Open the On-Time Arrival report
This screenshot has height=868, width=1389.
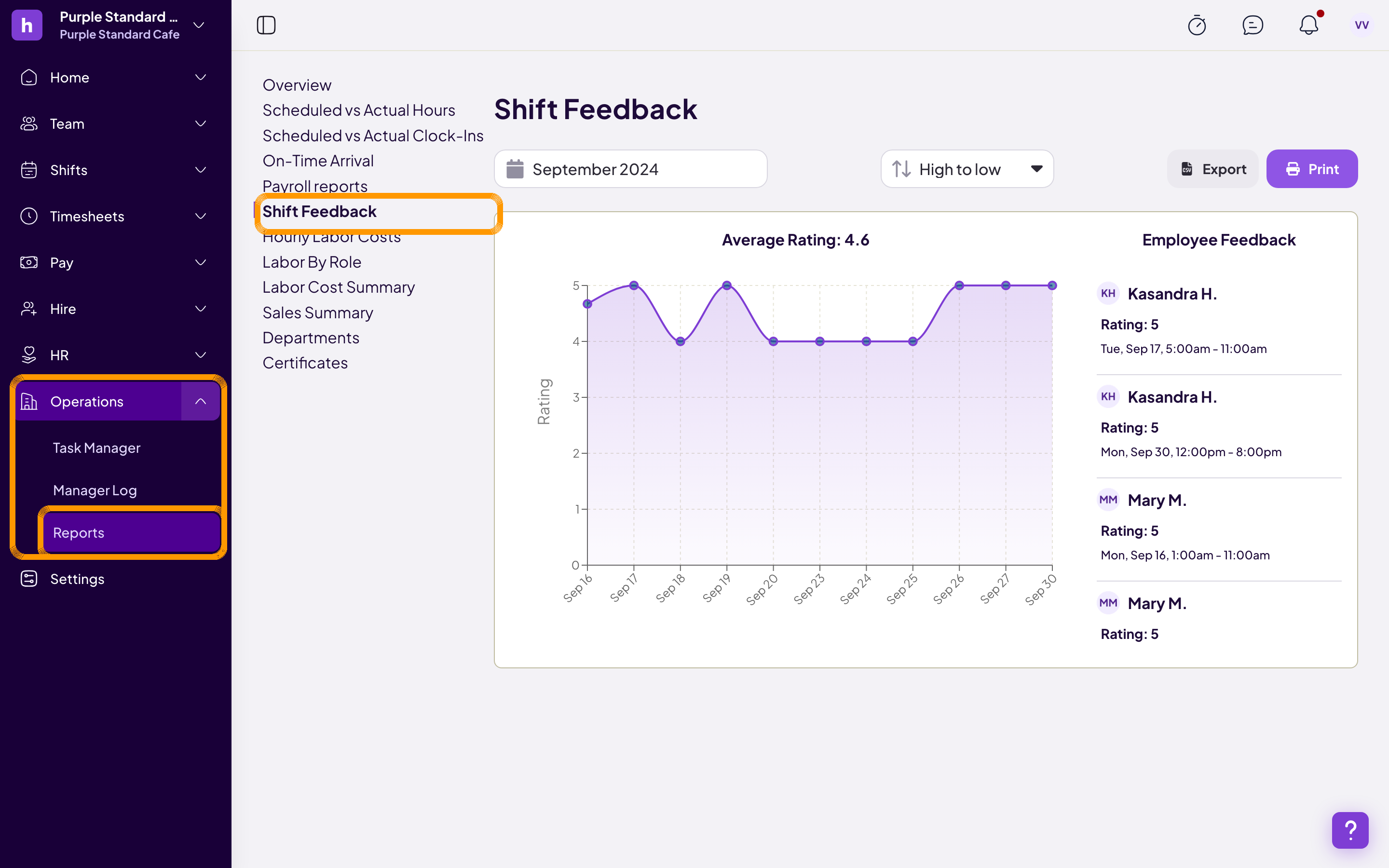[318, 161]
